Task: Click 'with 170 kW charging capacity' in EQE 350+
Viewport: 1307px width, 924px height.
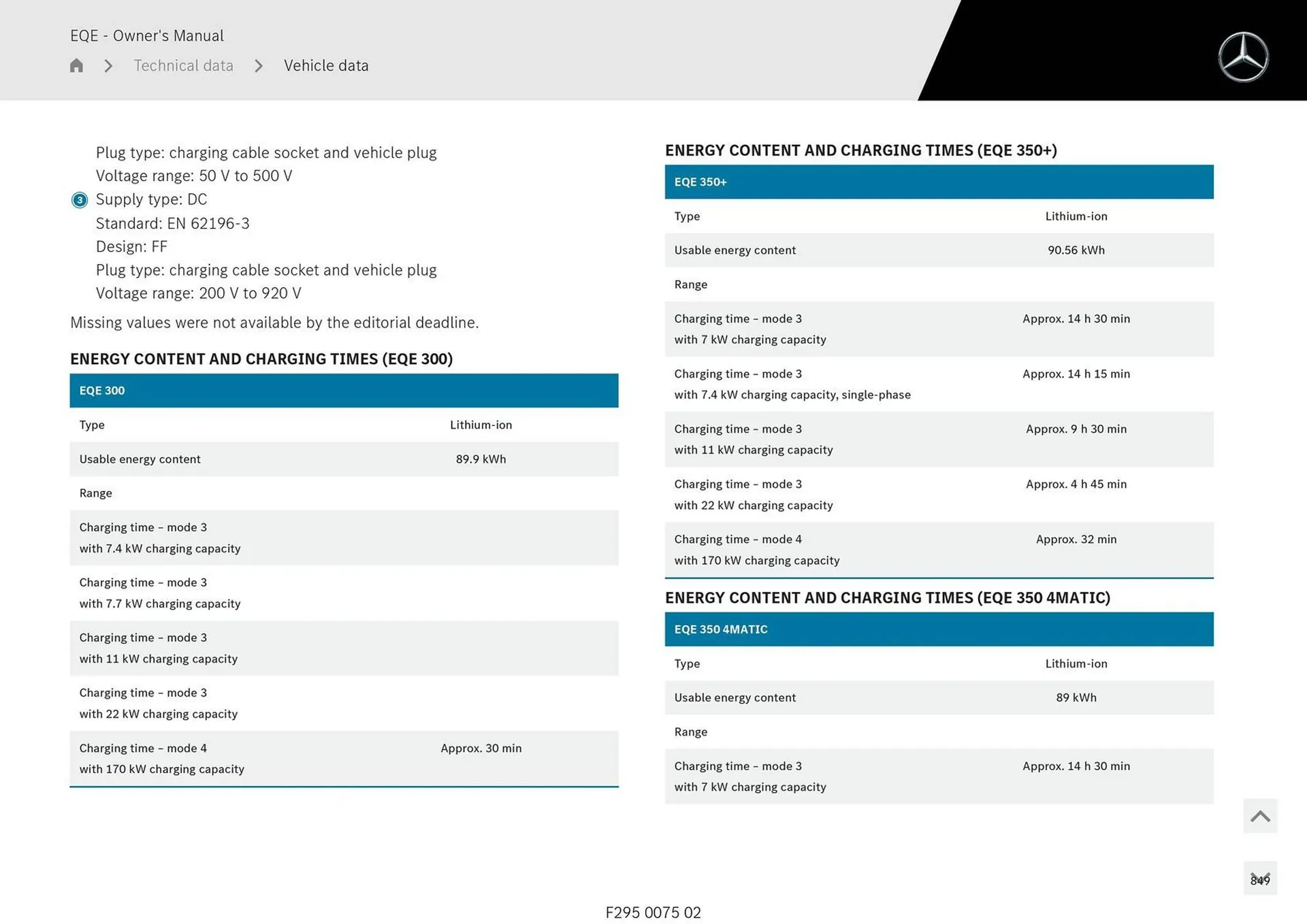Action: (x=757, y=561)
